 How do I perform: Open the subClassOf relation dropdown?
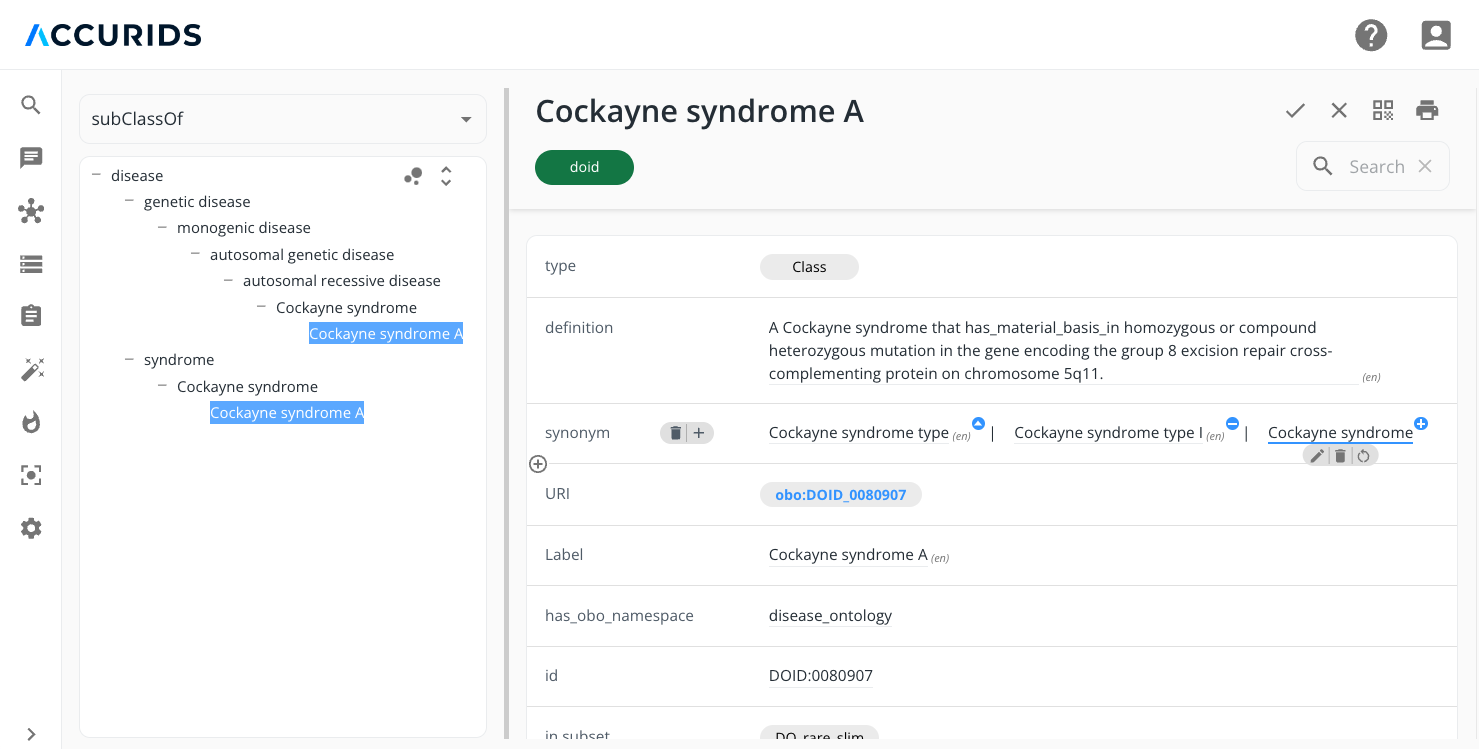[283, 119]
